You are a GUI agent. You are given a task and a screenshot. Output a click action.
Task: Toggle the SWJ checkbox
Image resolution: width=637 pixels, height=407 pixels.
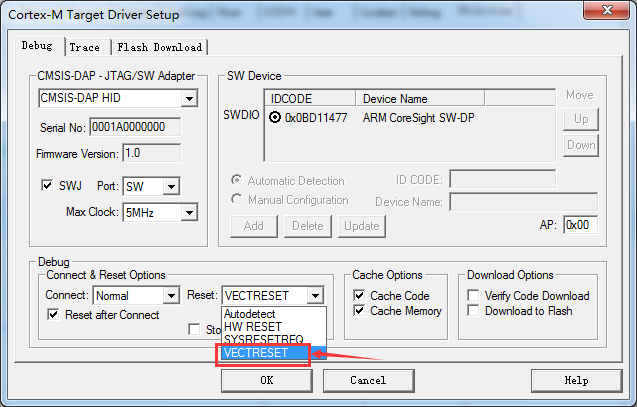tap(48, 186)
